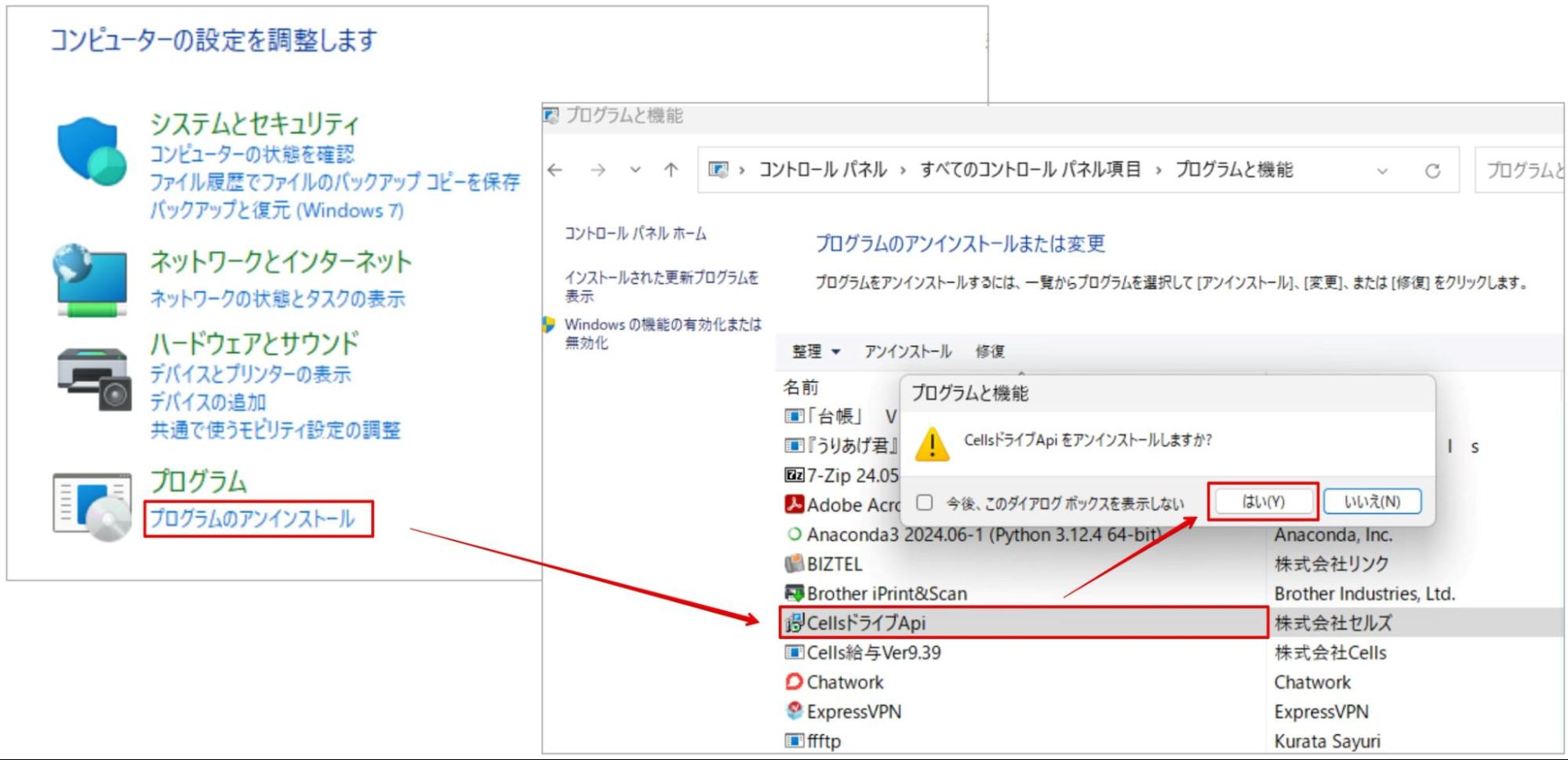Viewport: 1568px width, 760px height.
Task: Click the Chatwork program icon
Action: [x=794, y=682]
